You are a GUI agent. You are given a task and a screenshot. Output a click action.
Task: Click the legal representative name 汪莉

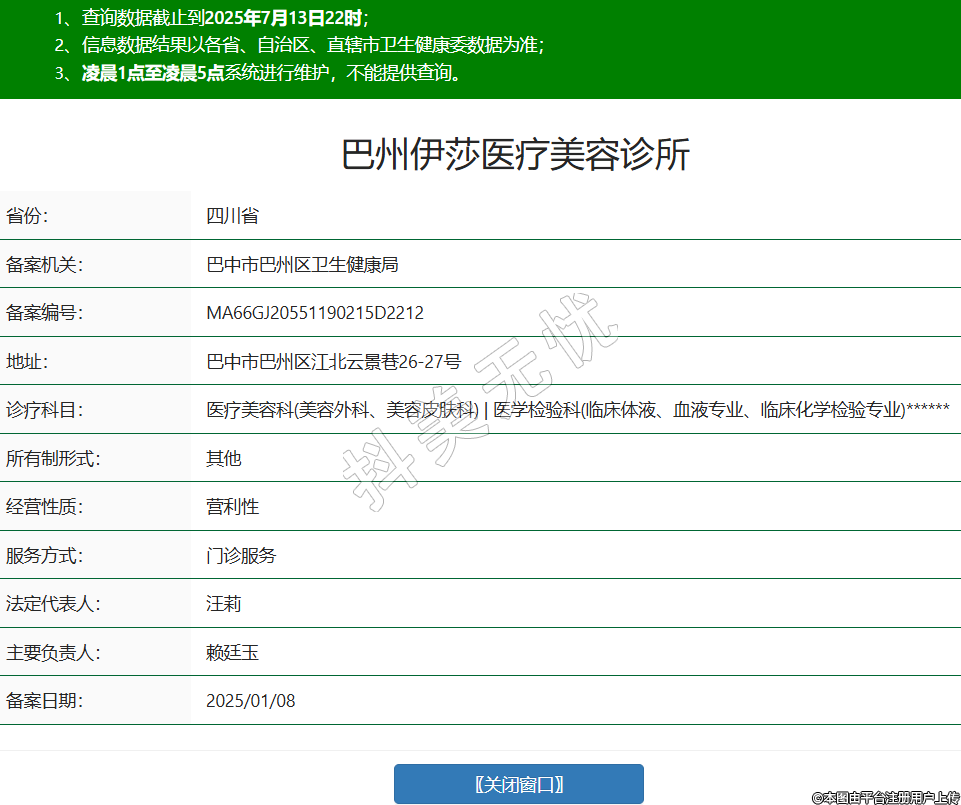coord(223,604)
